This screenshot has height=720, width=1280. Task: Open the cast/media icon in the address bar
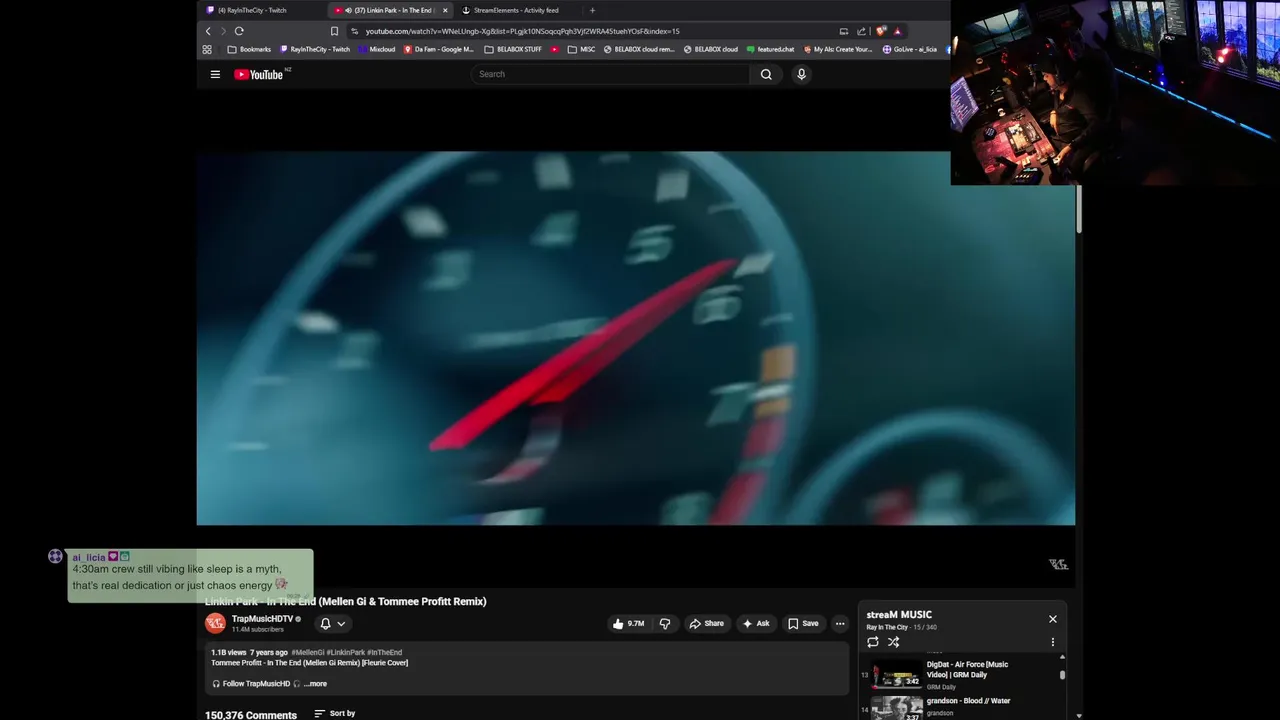click(844, 31)
